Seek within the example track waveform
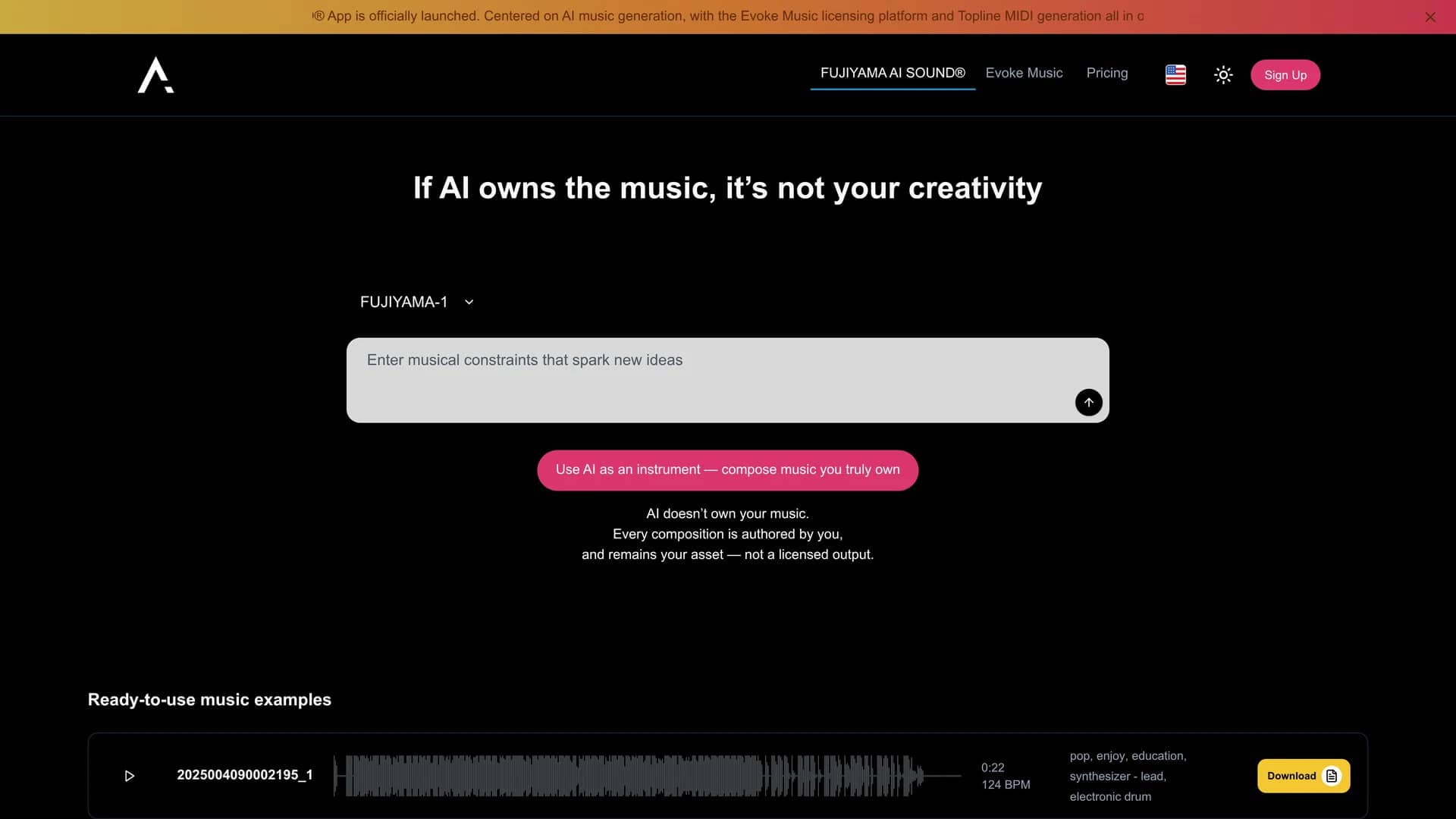 (x=648, y=776)
